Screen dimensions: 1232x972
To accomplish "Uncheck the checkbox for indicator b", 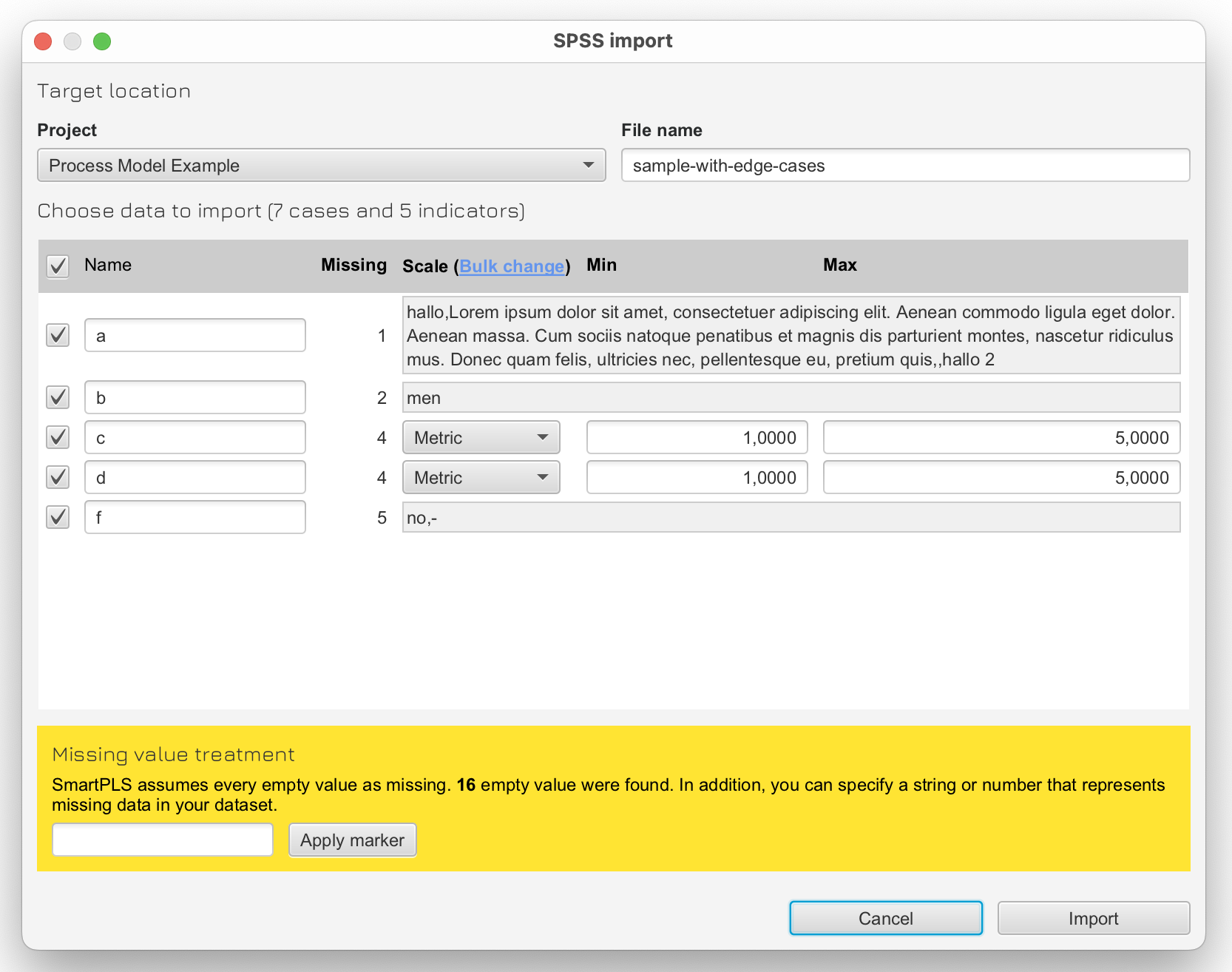I will click(58, 397).
